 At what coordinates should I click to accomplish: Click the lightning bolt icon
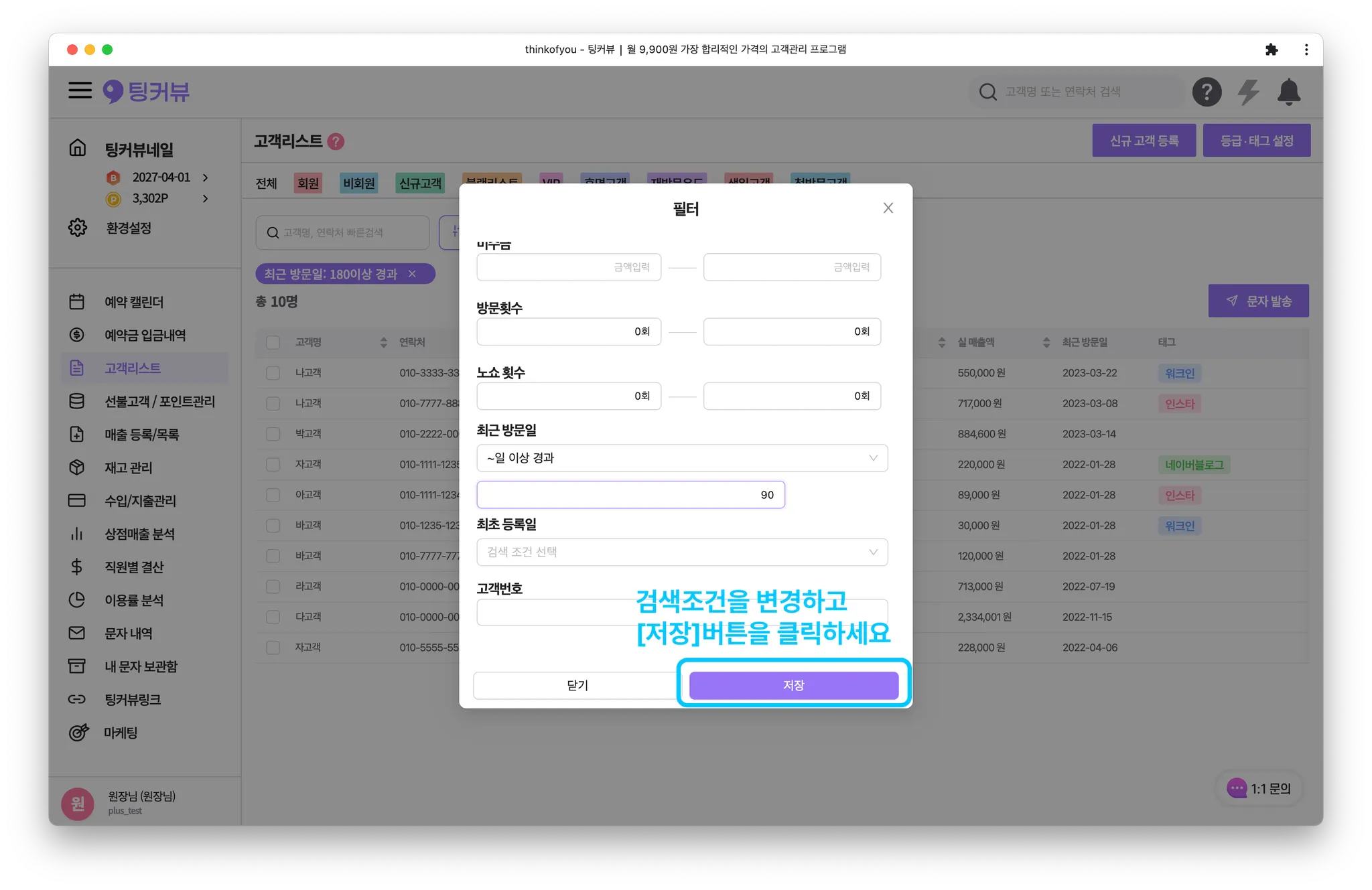1247,92
